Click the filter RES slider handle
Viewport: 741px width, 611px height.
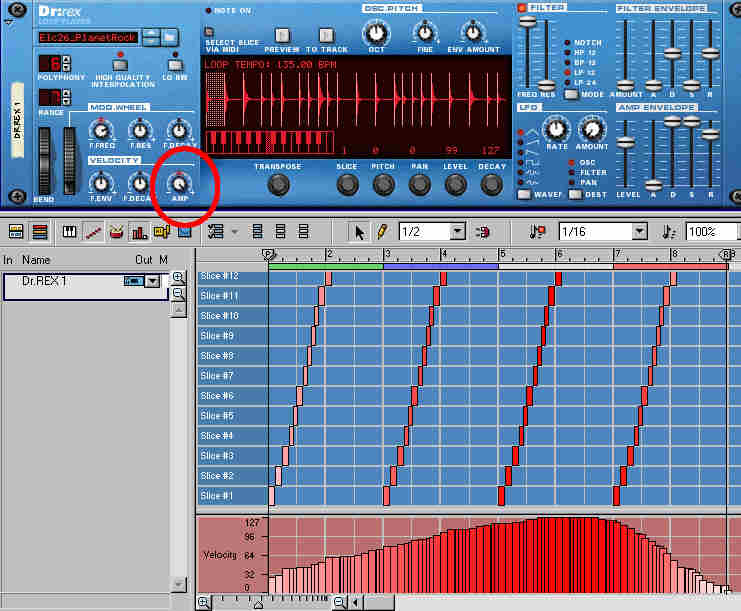point(547,86)
